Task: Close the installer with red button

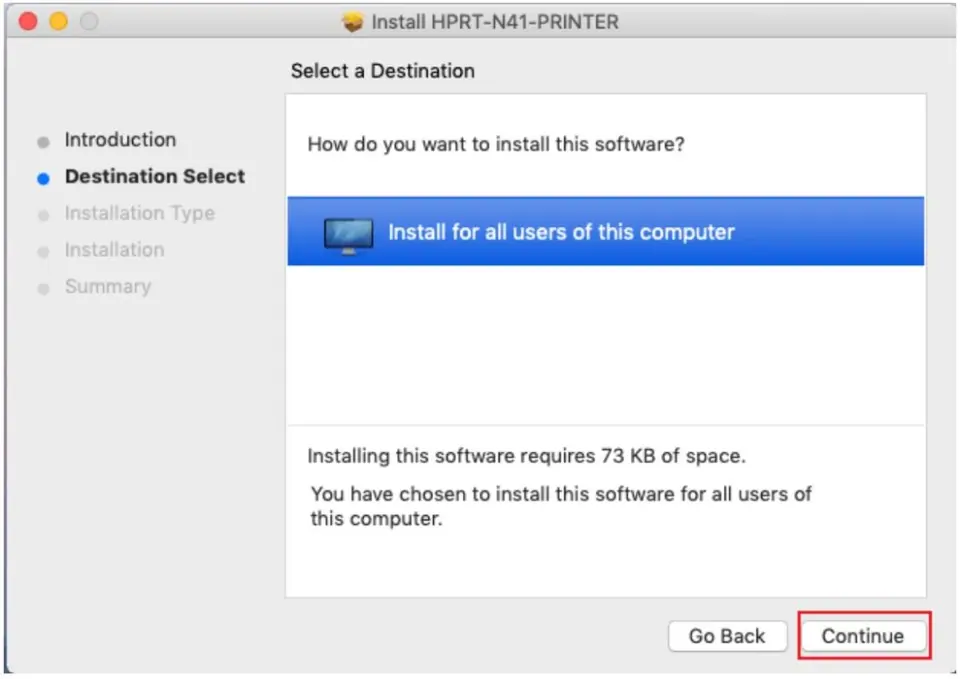Action: [28, 21]
